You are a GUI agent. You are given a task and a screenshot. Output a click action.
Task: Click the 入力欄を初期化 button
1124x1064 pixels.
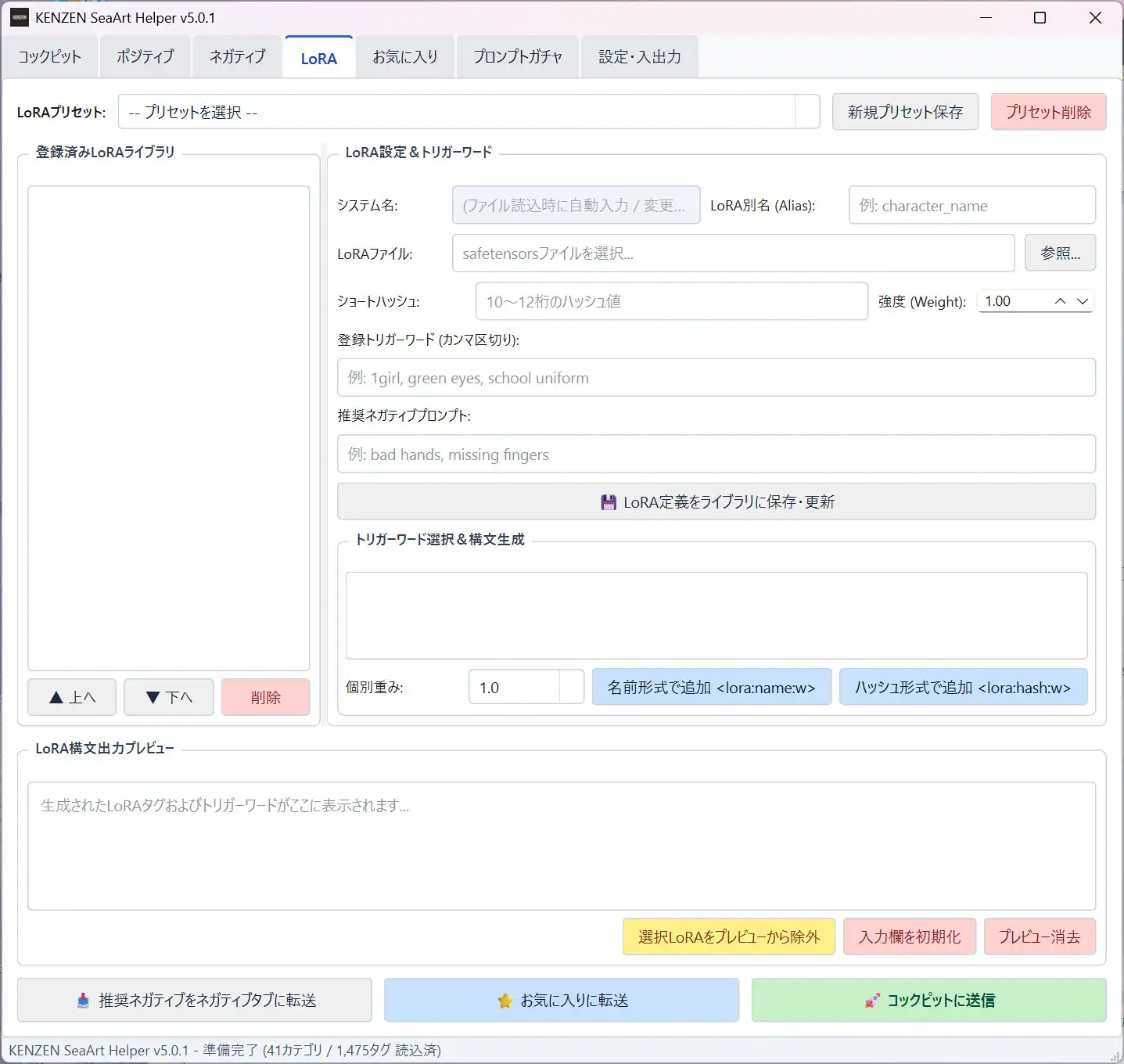click(x=909, y=936)
